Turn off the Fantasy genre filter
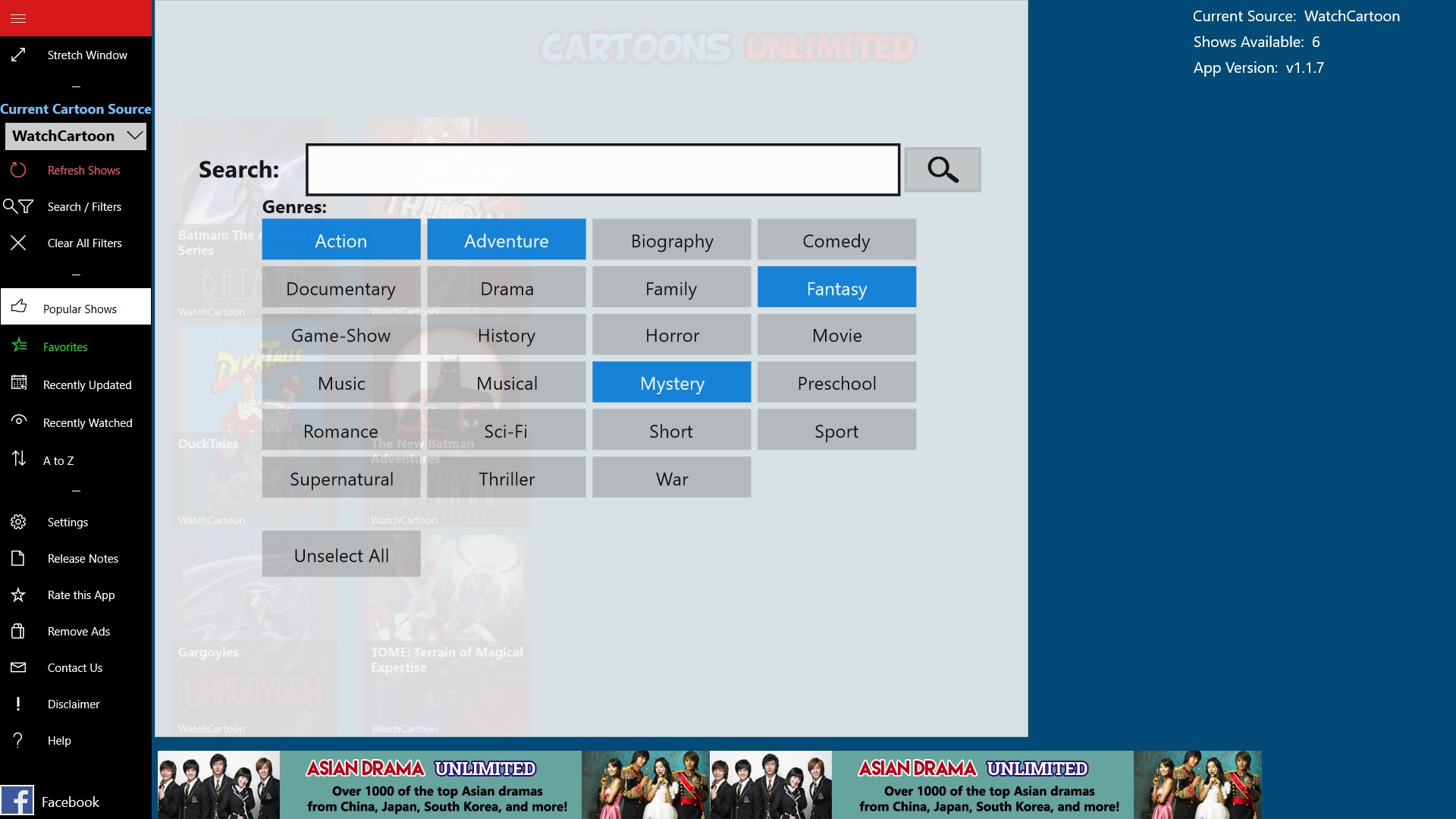This screenshot has height=819, width=1456. tap(836, 288)
